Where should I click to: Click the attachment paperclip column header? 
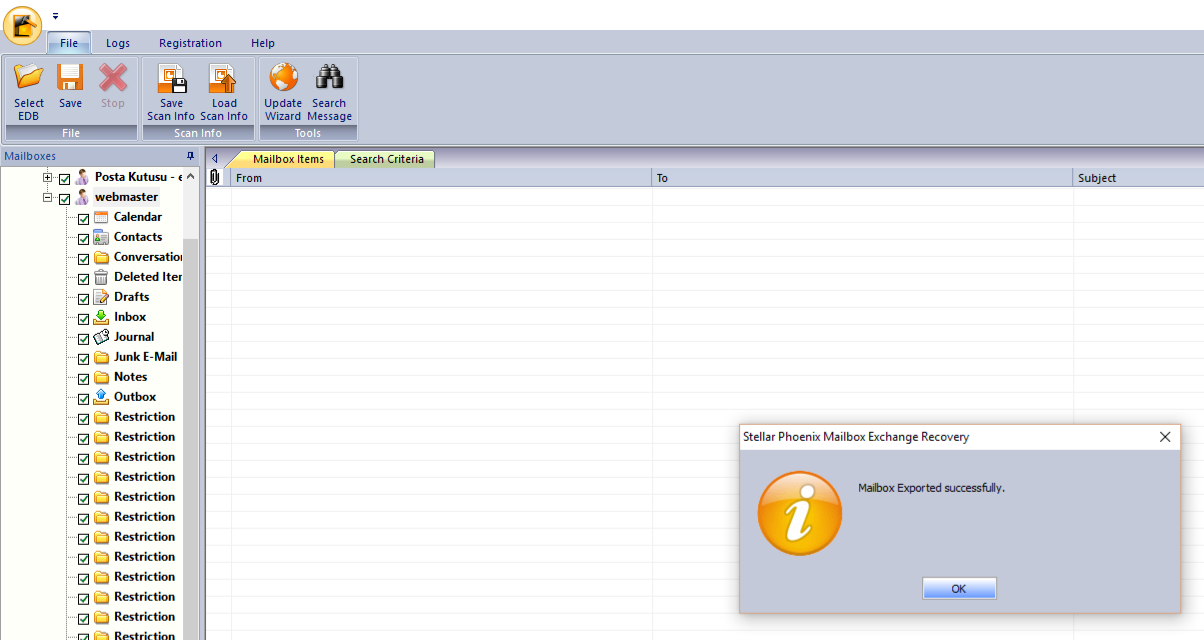click(214, 178)
